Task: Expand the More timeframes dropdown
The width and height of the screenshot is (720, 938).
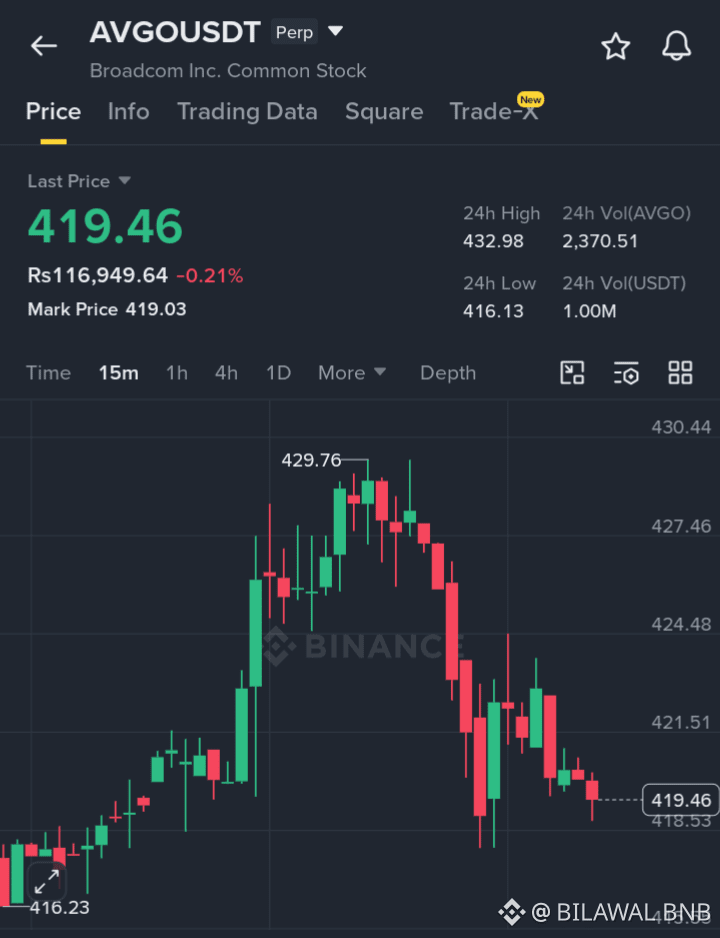Action: coord(352,373)
